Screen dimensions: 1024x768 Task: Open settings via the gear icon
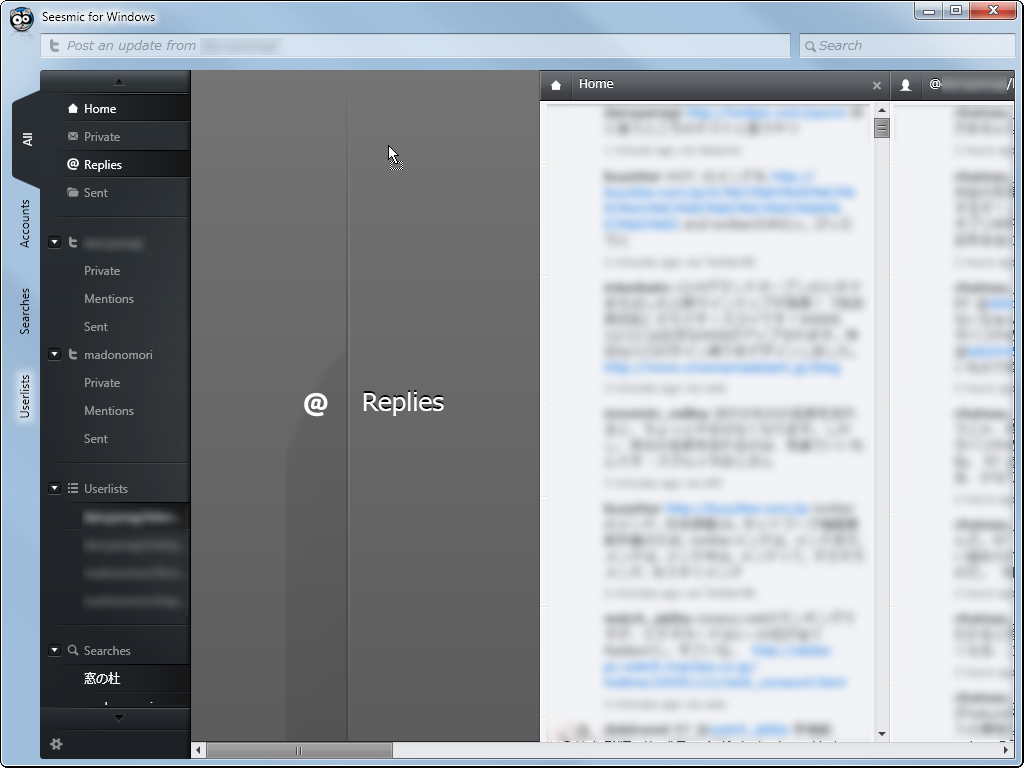pyautogui.click(x=56, y=744)
